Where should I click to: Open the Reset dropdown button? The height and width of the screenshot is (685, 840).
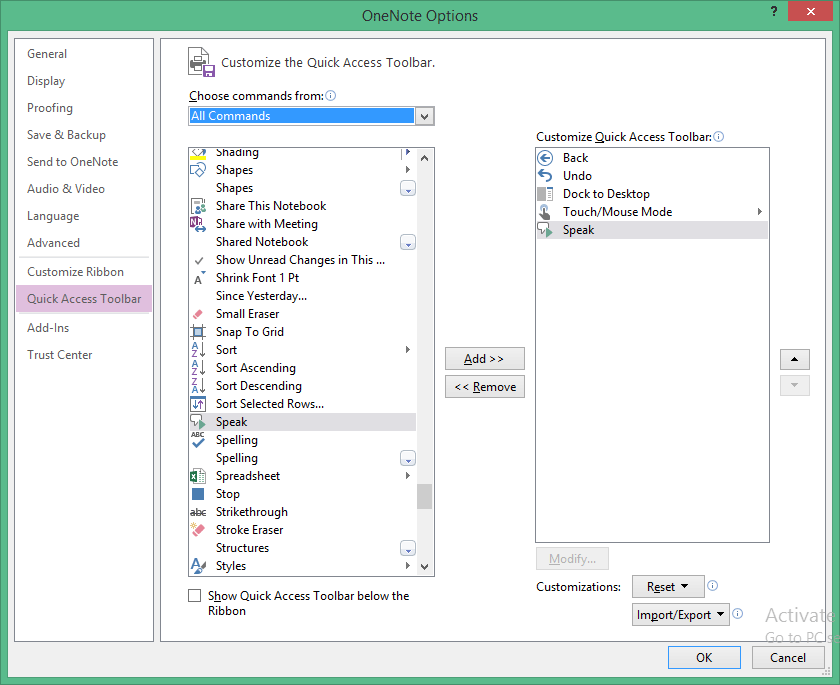(x=668, y=587)
